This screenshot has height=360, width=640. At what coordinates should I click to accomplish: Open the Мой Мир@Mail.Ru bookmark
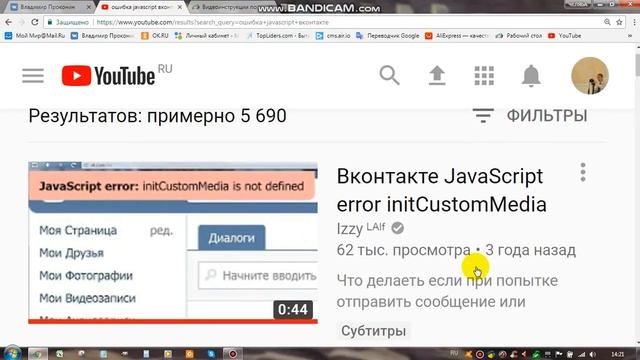[x=35, y=36]
